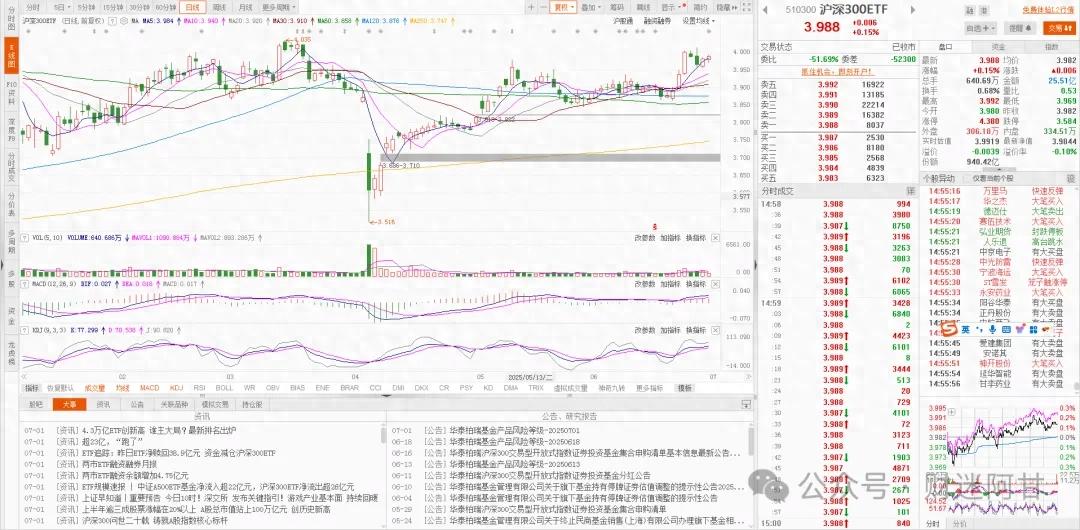Screen dimensions: 1080x530
Task: Click 换指标 for KDJ indicator
Action: tap(695, 330)
